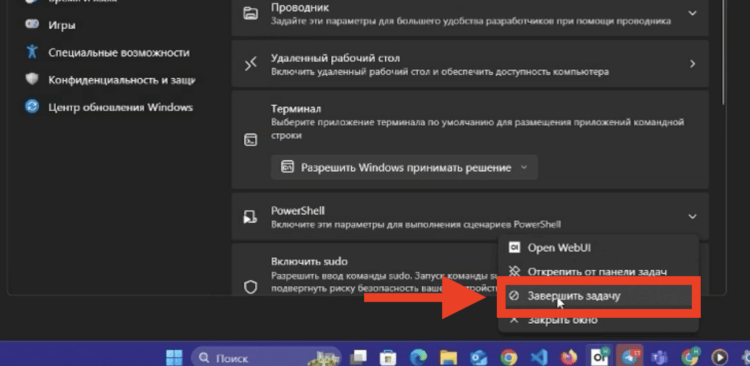Click the Open WebUI taskbar icon
The height and width of the screenshot is (366, 750).
[x=599, y=356]
